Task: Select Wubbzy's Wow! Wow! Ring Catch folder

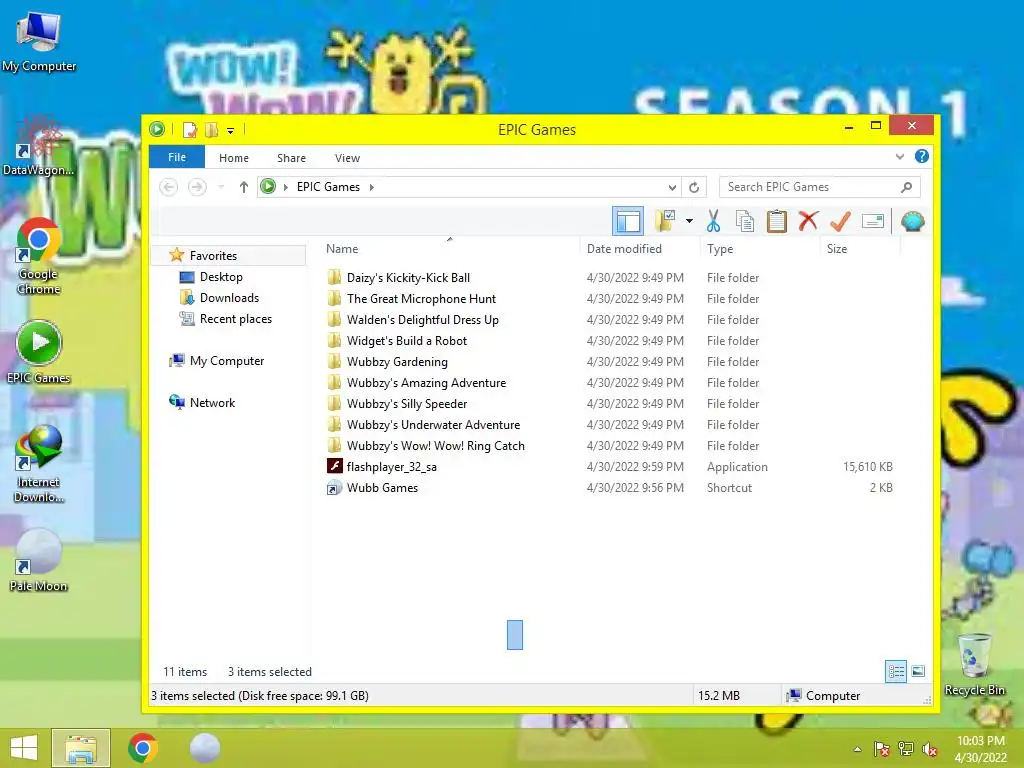Action: pos(436,445)
